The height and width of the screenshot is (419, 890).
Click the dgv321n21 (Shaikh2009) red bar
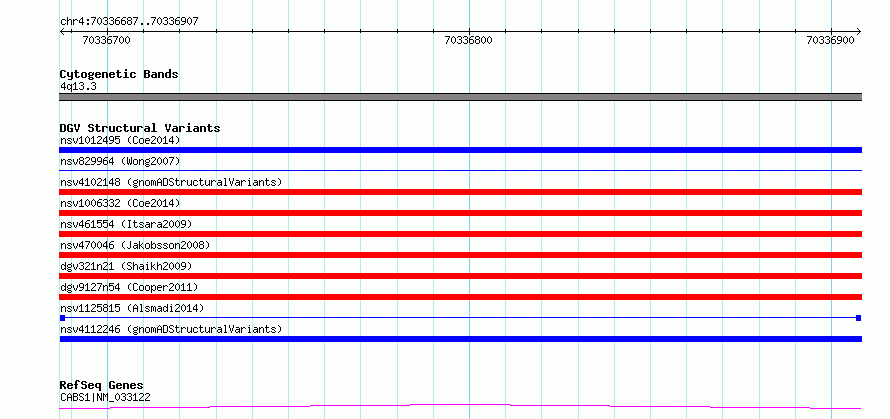[460, 276]
